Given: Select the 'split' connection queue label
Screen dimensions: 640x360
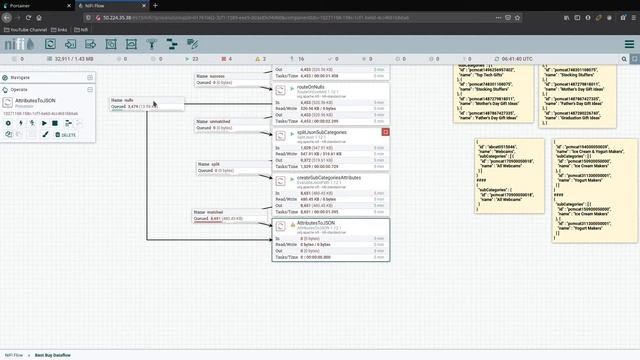Looking at the screenshot, I should [234, 167].
